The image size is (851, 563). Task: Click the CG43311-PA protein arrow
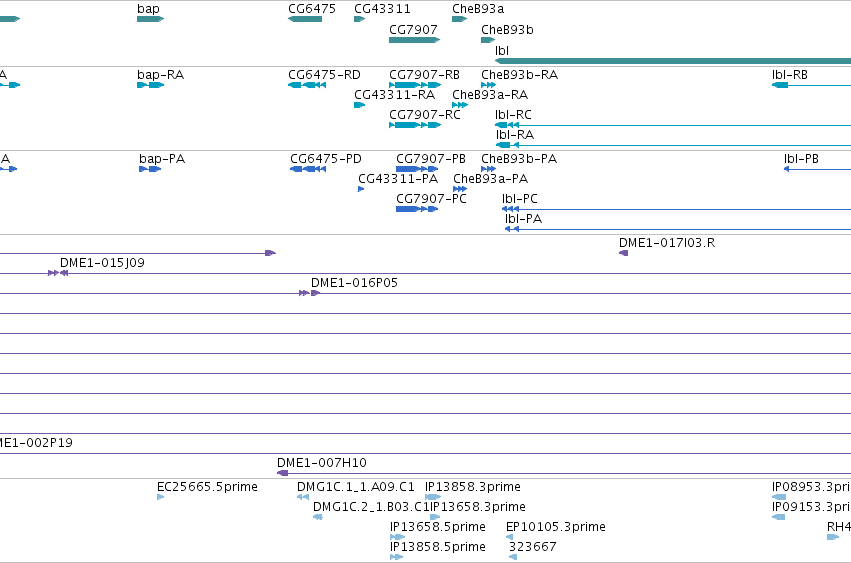(x=361, y=189)
